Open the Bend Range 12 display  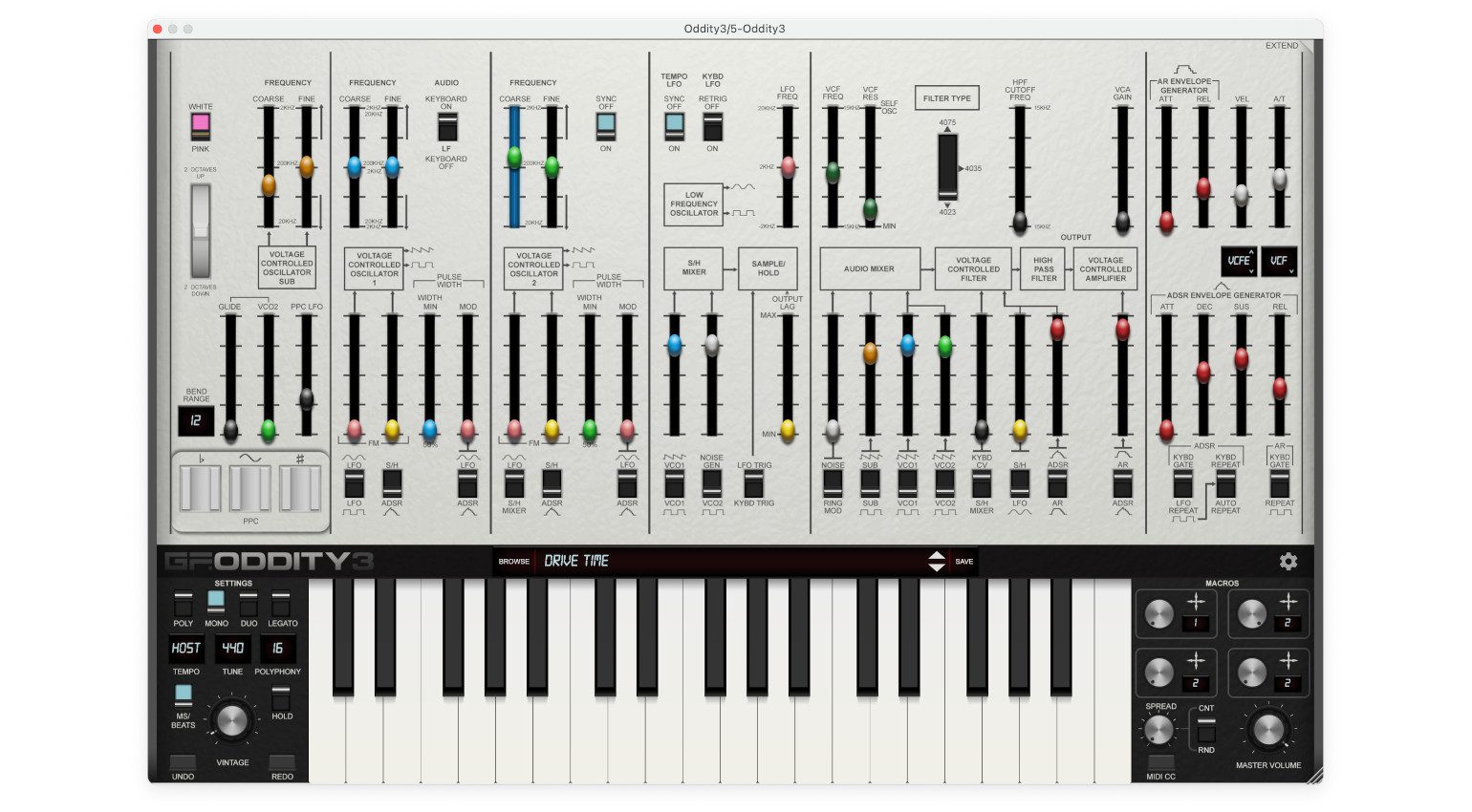tap(196, 420)
